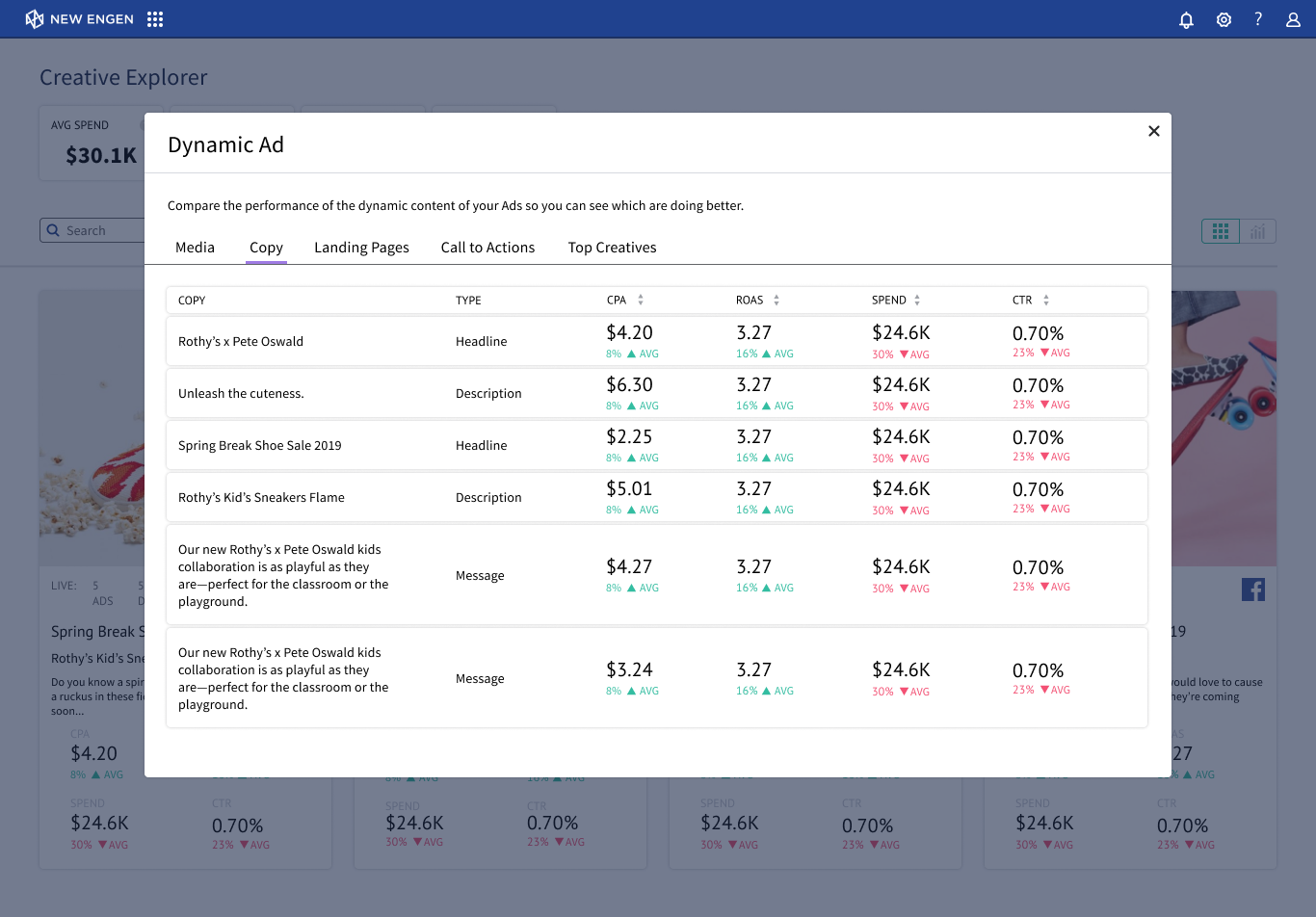Click the $6.30 CPA value
The image size is (1316, 917).
[629, 384]
